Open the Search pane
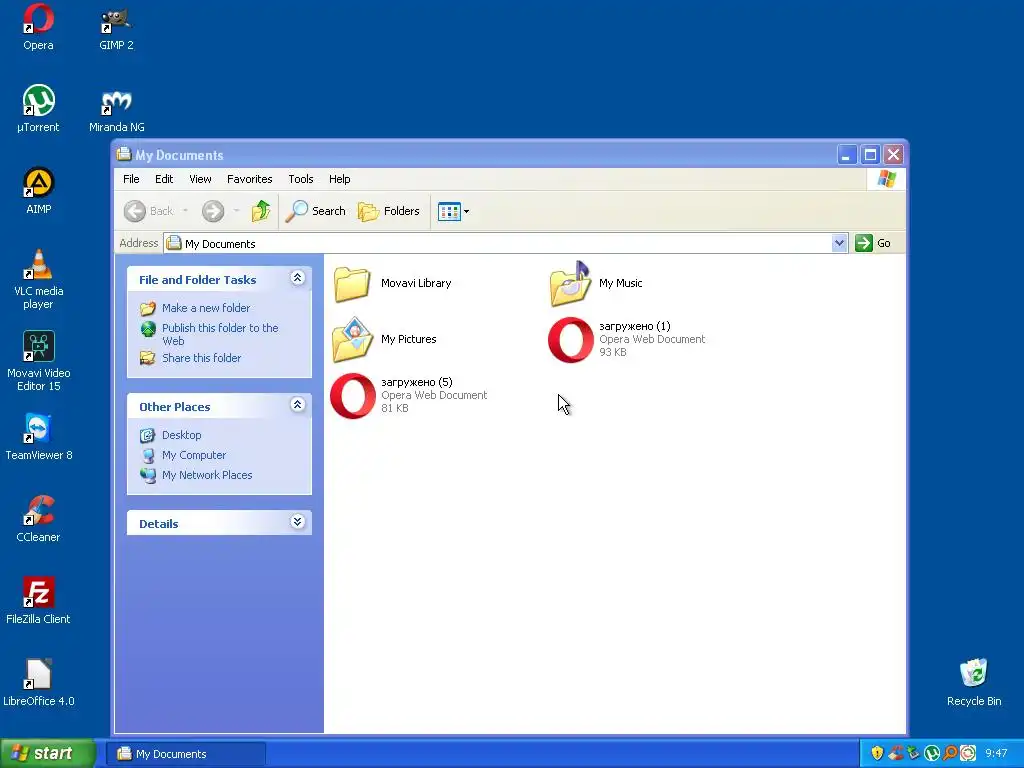 (315, 211)
